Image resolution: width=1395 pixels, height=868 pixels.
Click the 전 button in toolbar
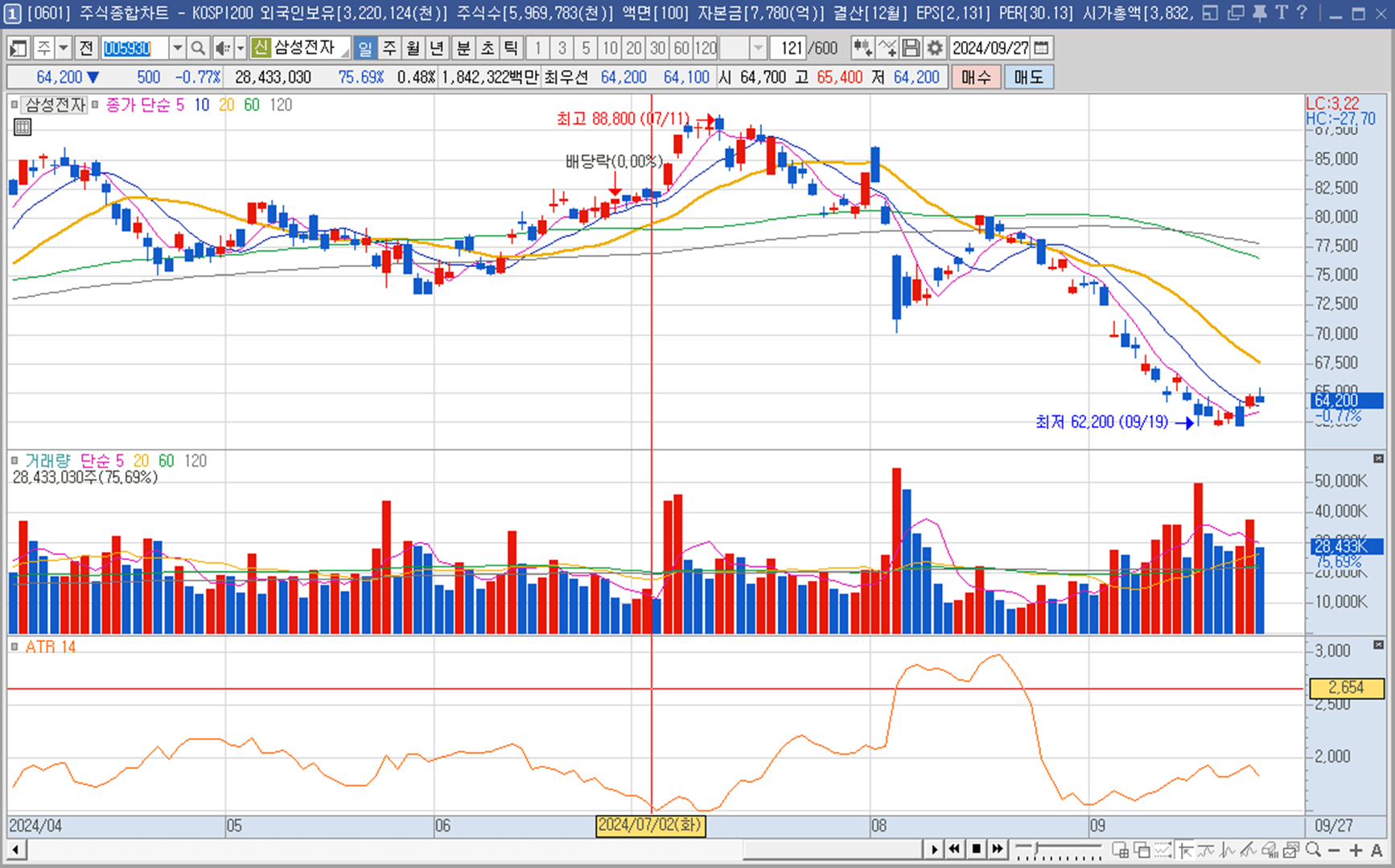(x=86, y=48)
